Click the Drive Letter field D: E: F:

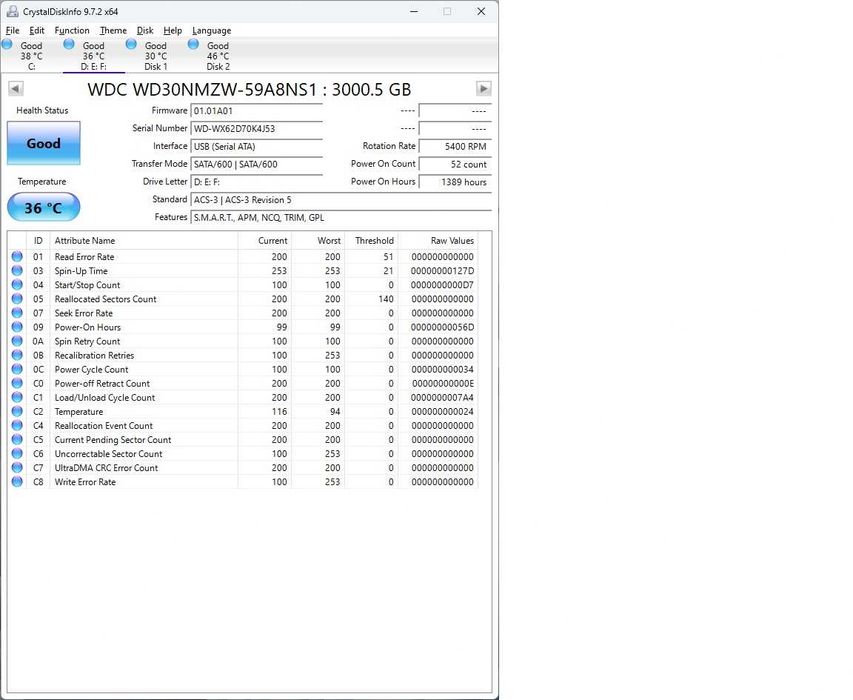[x=257, y=182]
